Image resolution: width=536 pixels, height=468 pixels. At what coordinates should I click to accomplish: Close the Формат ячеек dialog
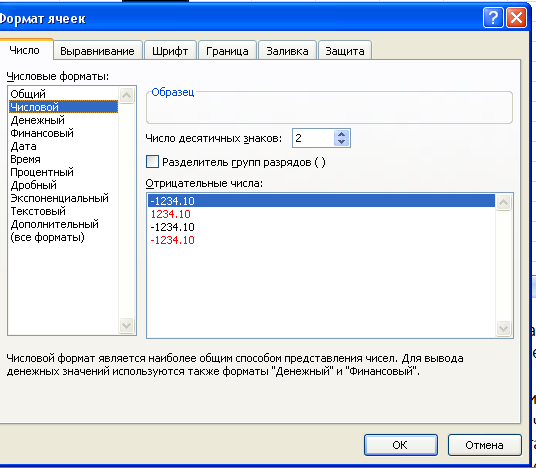516,18
